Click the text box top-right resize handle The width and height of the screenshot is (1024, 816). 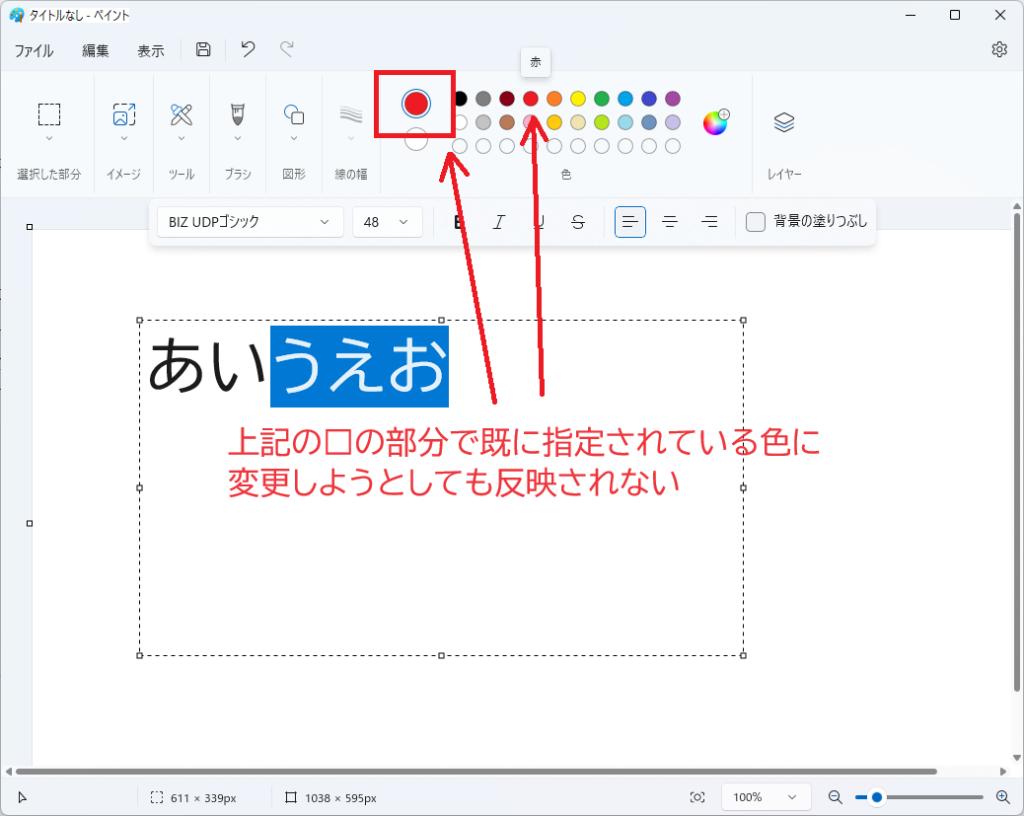(743, 321)
